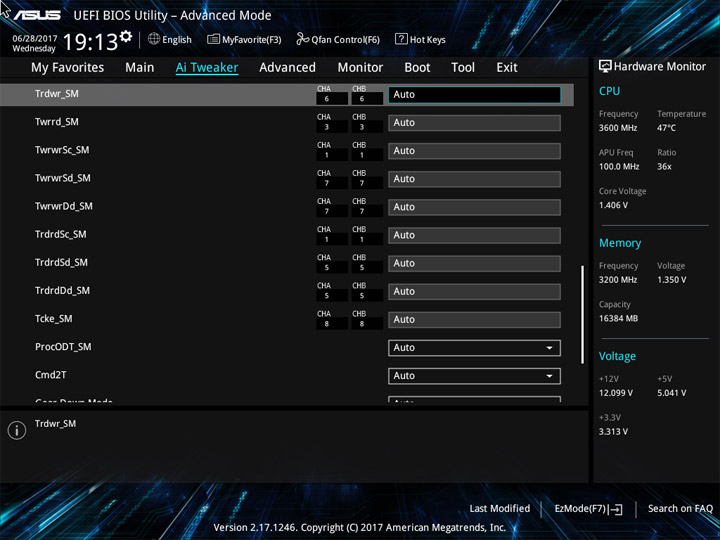Click the settings list scrollbar

coord(582,315)
